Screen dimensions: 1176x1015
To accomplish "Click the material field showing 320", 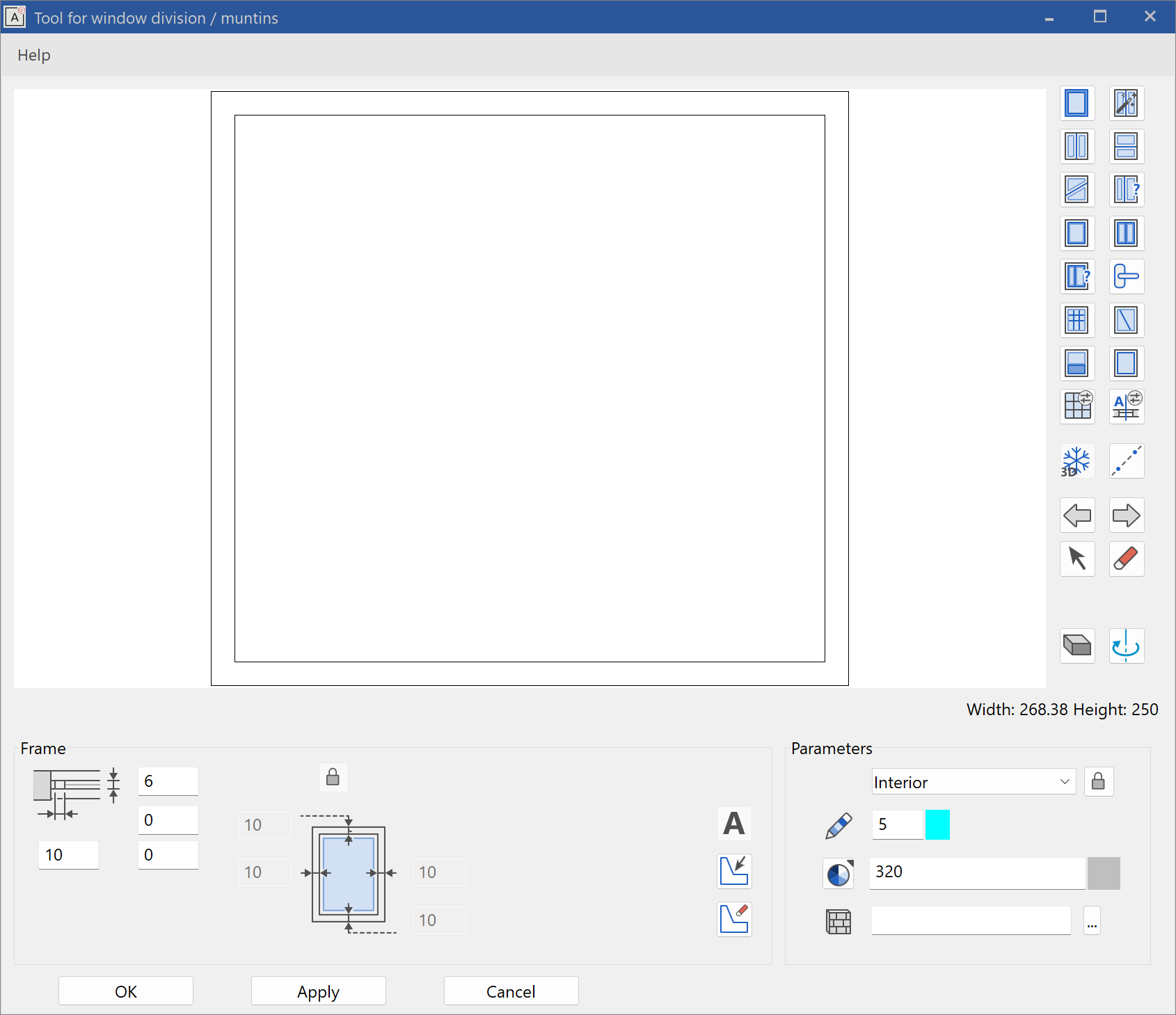I will (978, 873).
